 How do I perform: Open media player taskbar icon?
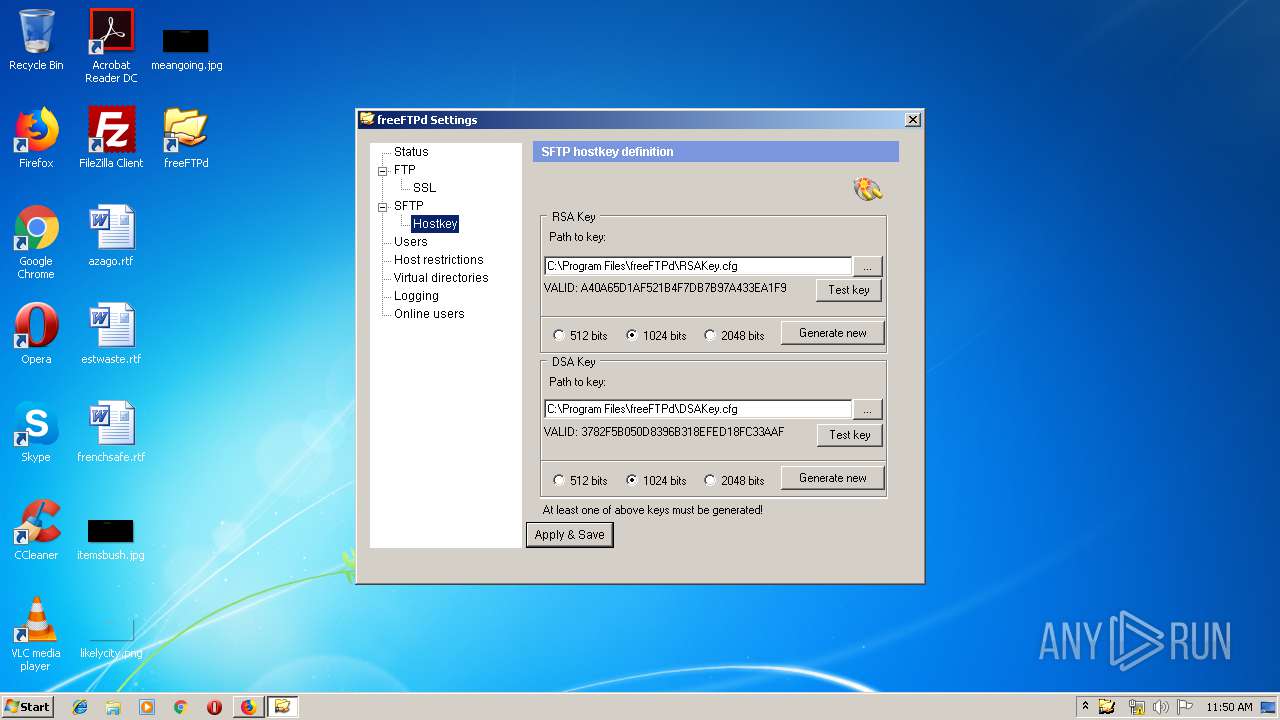[x=147, y=707]
